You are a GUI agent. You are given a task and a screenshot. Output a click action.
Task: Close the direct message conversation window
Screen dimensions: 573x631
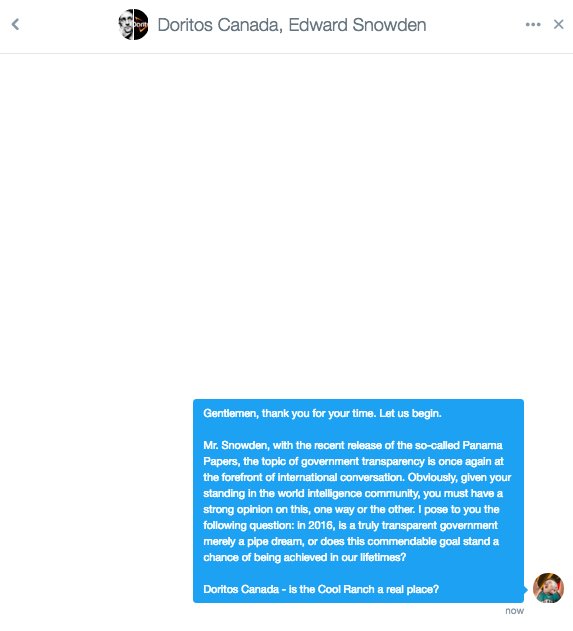point(559,25)
